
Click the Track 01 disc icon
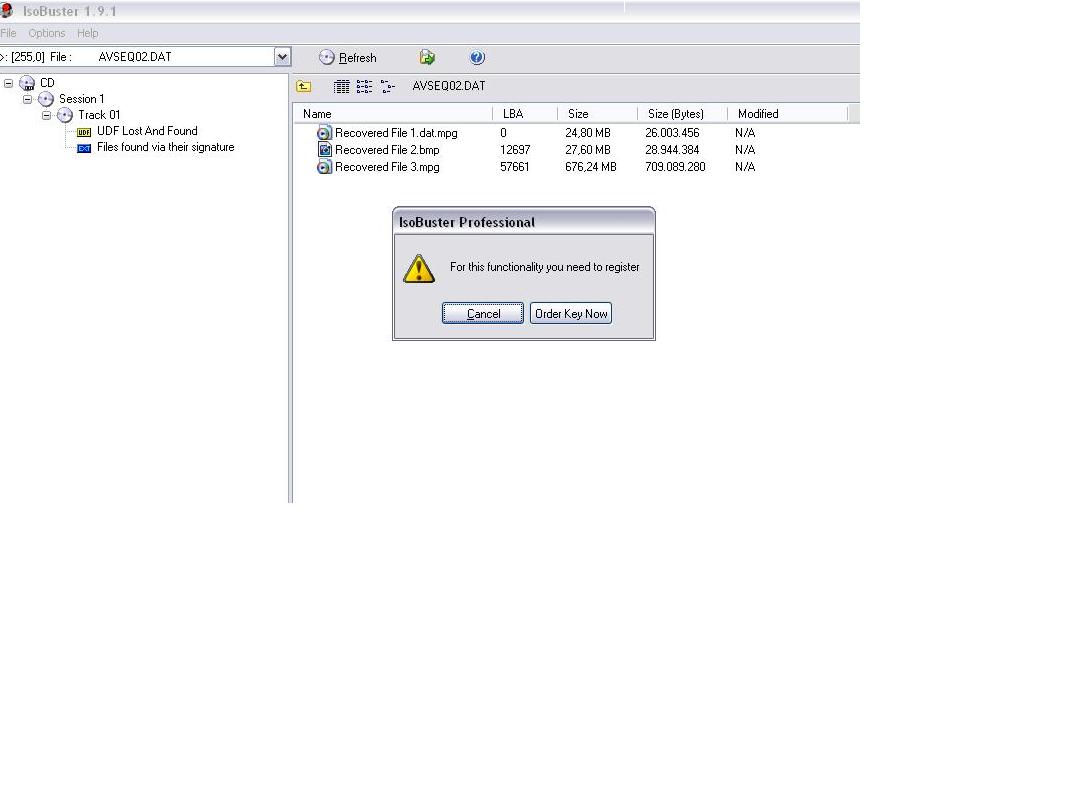coord(65,115)
